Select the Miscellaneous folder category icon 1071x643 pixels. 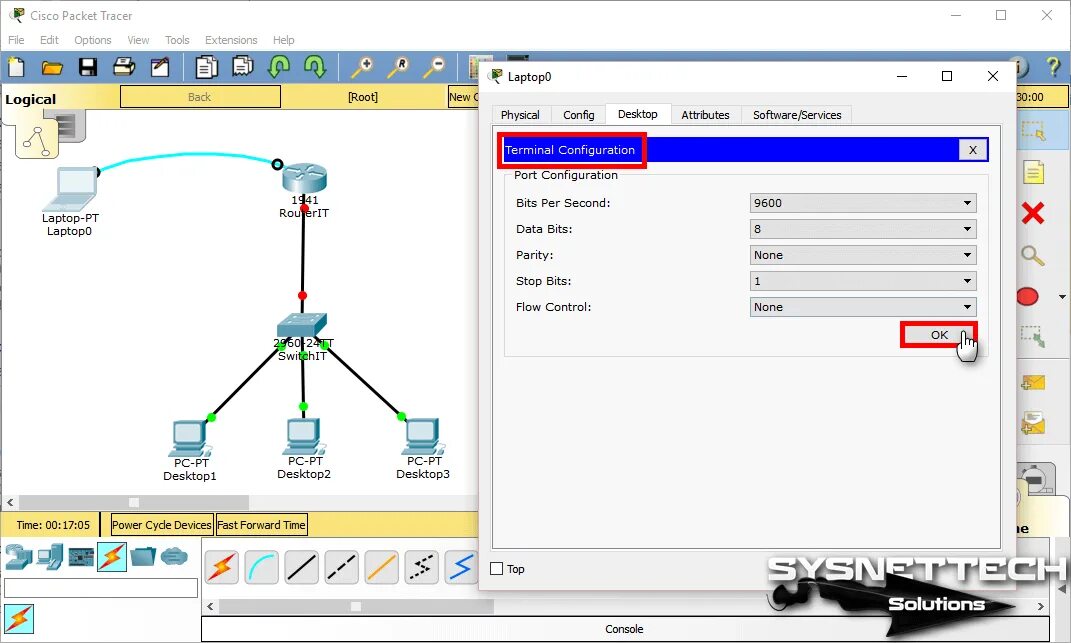pyautogui.click(x=143, y=557)
